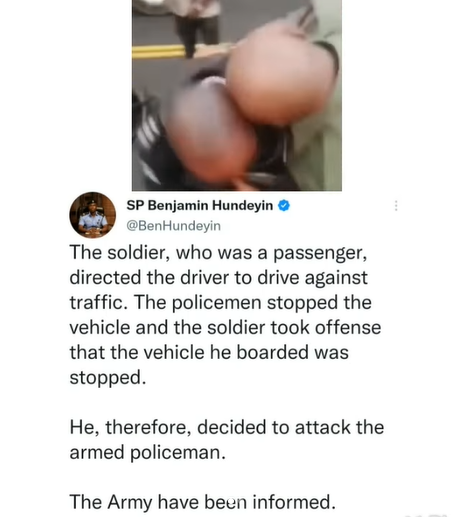Screen dimensions: 453x517
Task: Click the line 'that the vehicle he boarded was'
Action: [209, 353]
